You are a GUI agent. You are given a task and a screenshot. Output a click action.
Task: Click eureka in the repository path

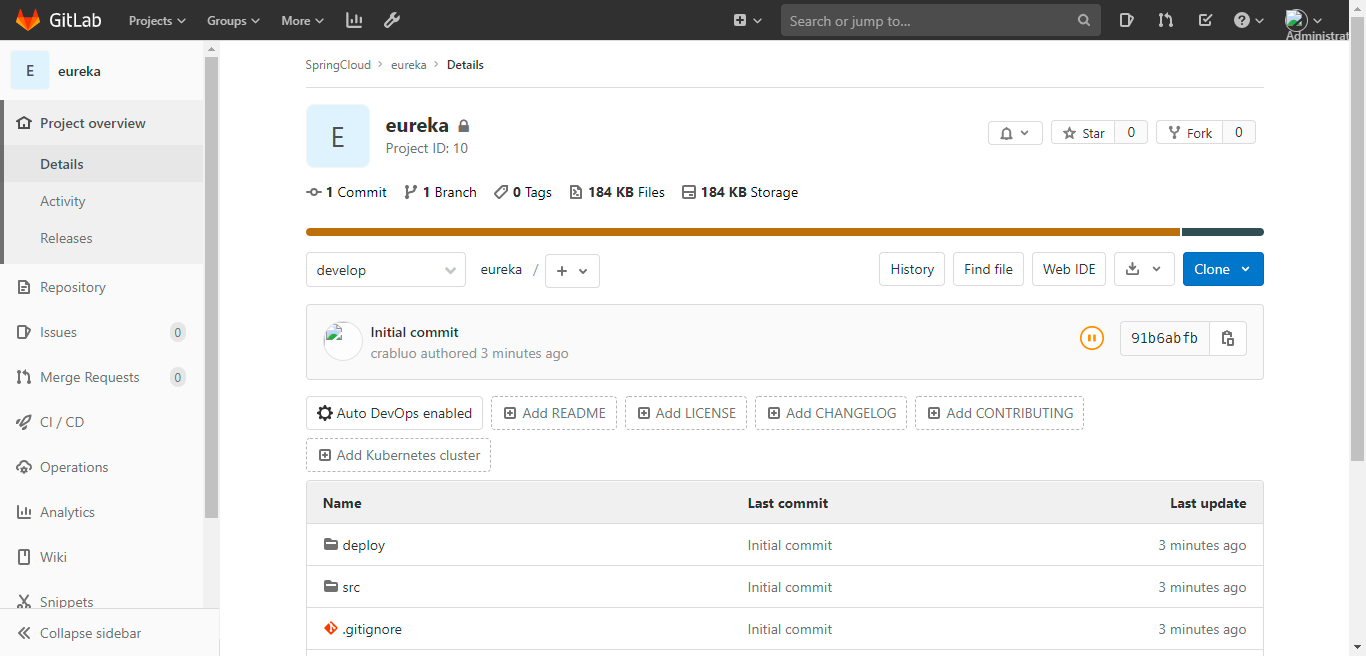coord(501,270)
